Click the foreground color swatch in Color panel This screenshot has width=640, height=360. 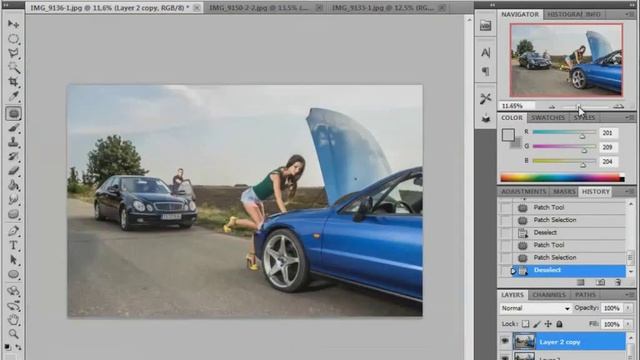point(508,135)
